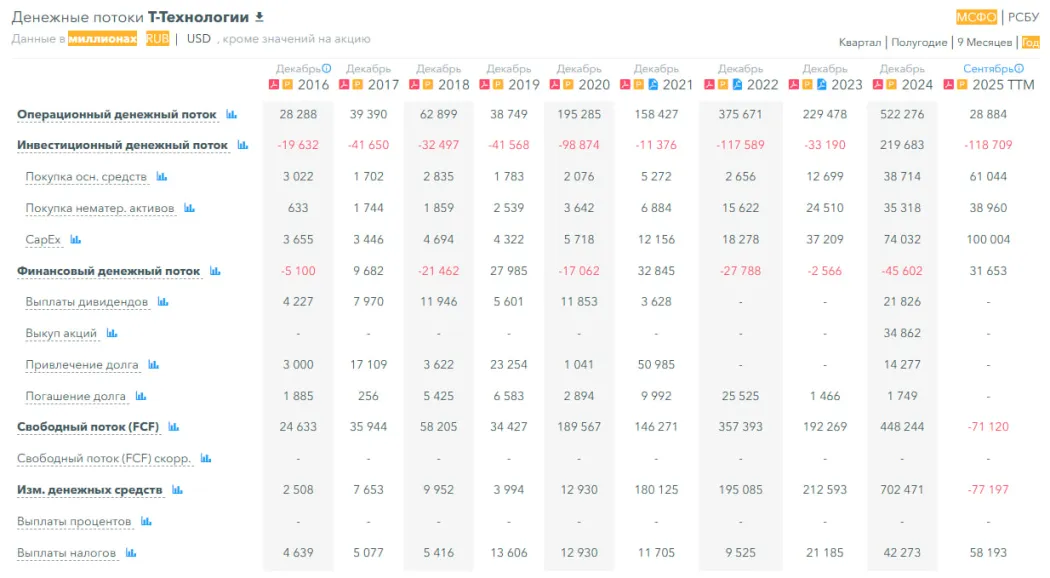Open the chart icon beside CapEx

click(75, 240)
